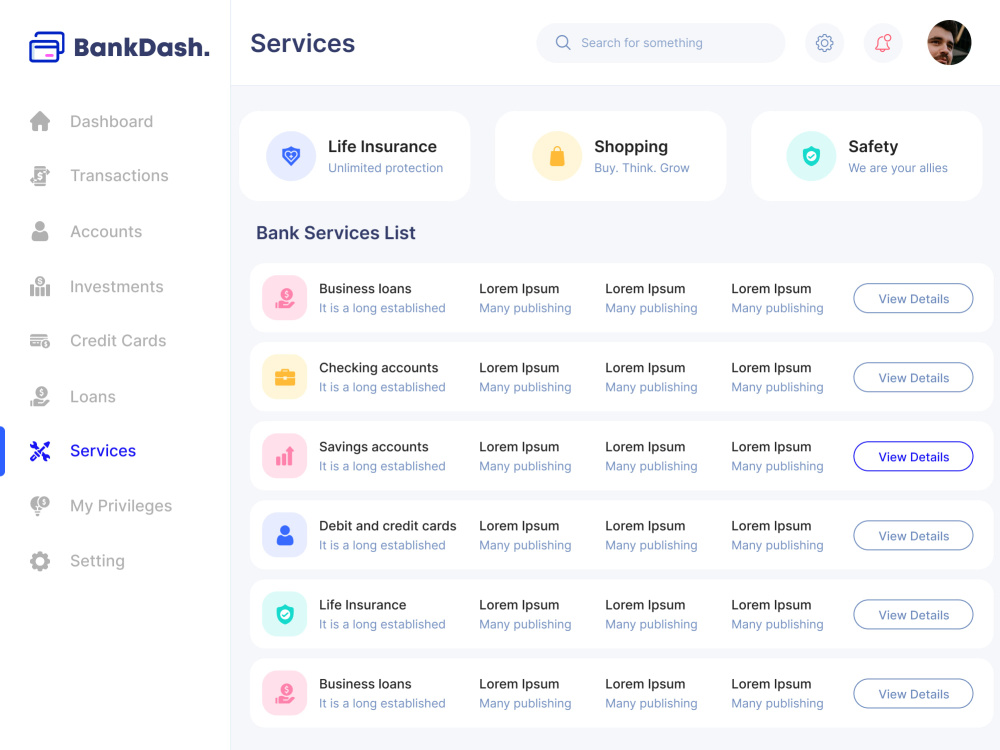Click the BankDash logo icon
Image resolution: width=1000 pixels, height=750 pixels.
pyautogui.click(x=47, y=47)
